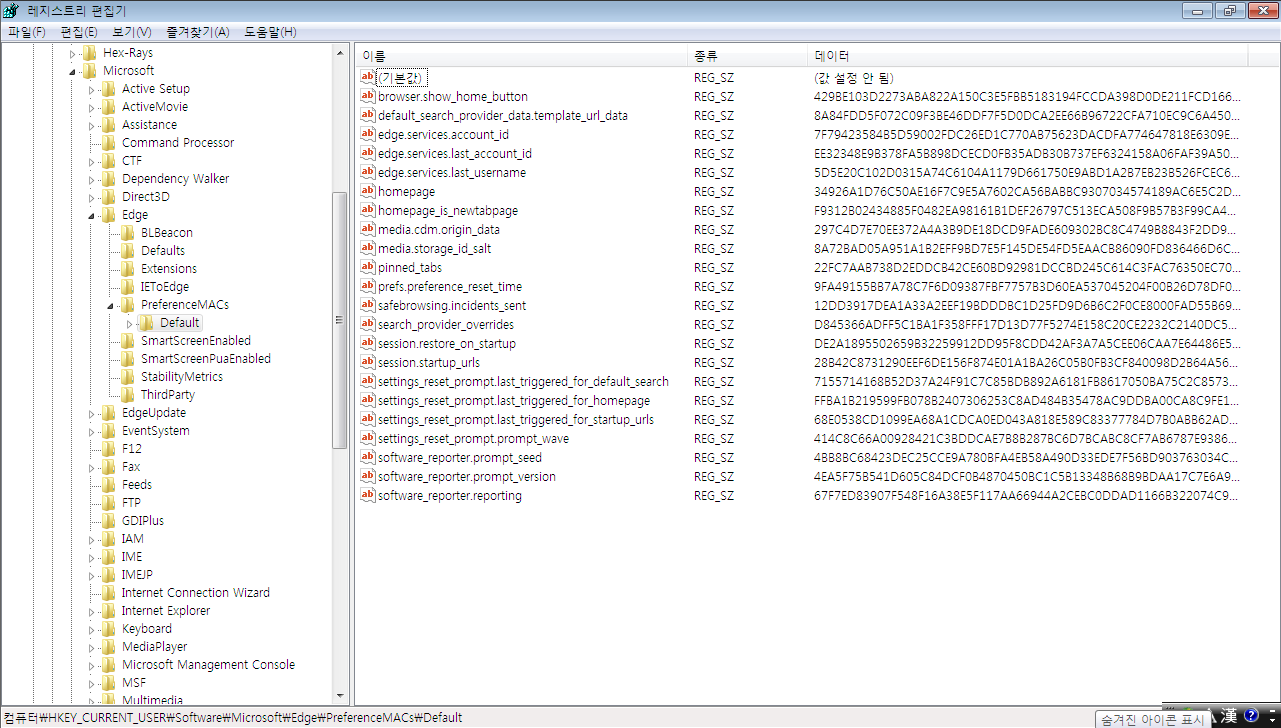This screenshot has height=728, width=1281.
Task: Expand the EdgeUpdate key
Action: [91, 413]
